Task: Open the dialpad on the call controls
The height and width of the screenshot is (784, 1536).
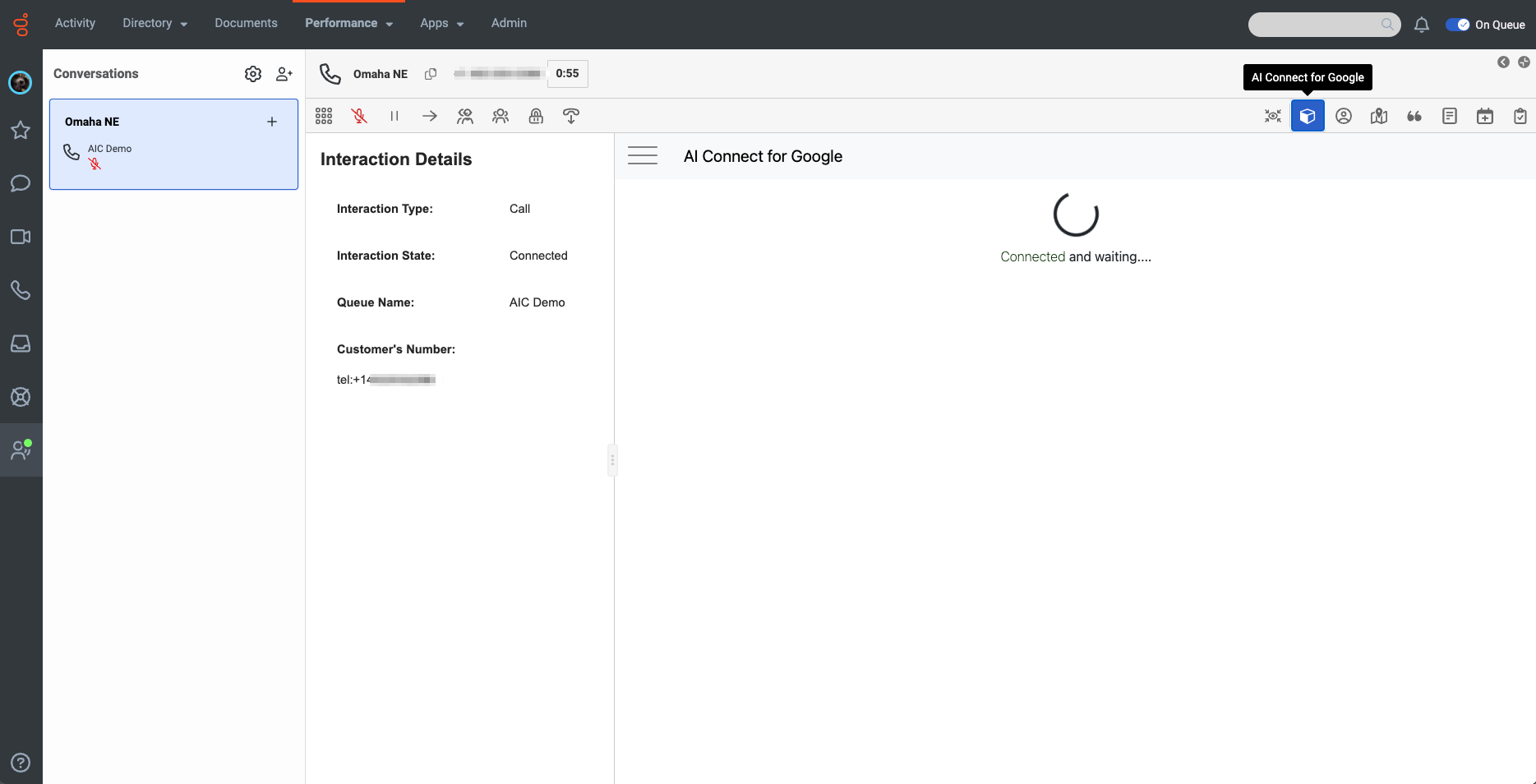Action: coord(324,116)
